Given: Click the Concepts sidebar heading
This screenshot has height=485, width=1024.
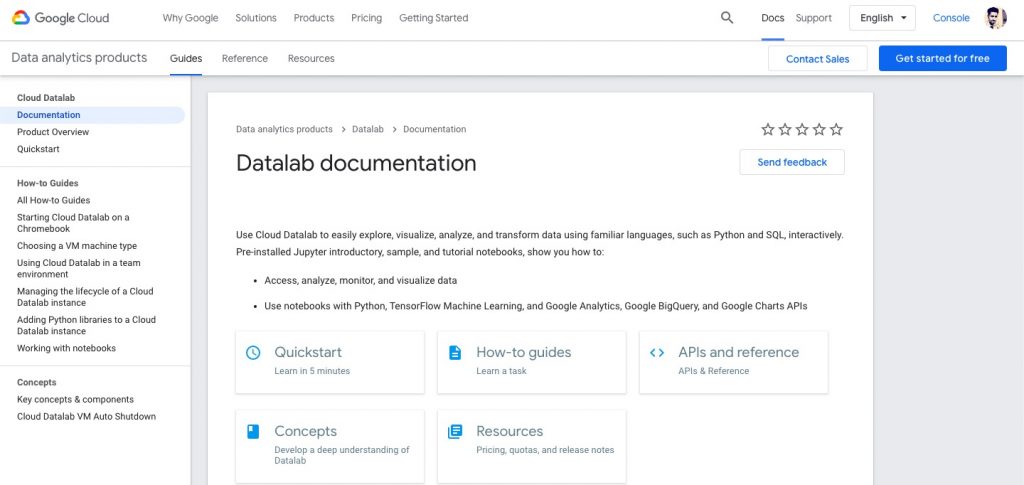Looking at the screenshot, I should [37, 383].
